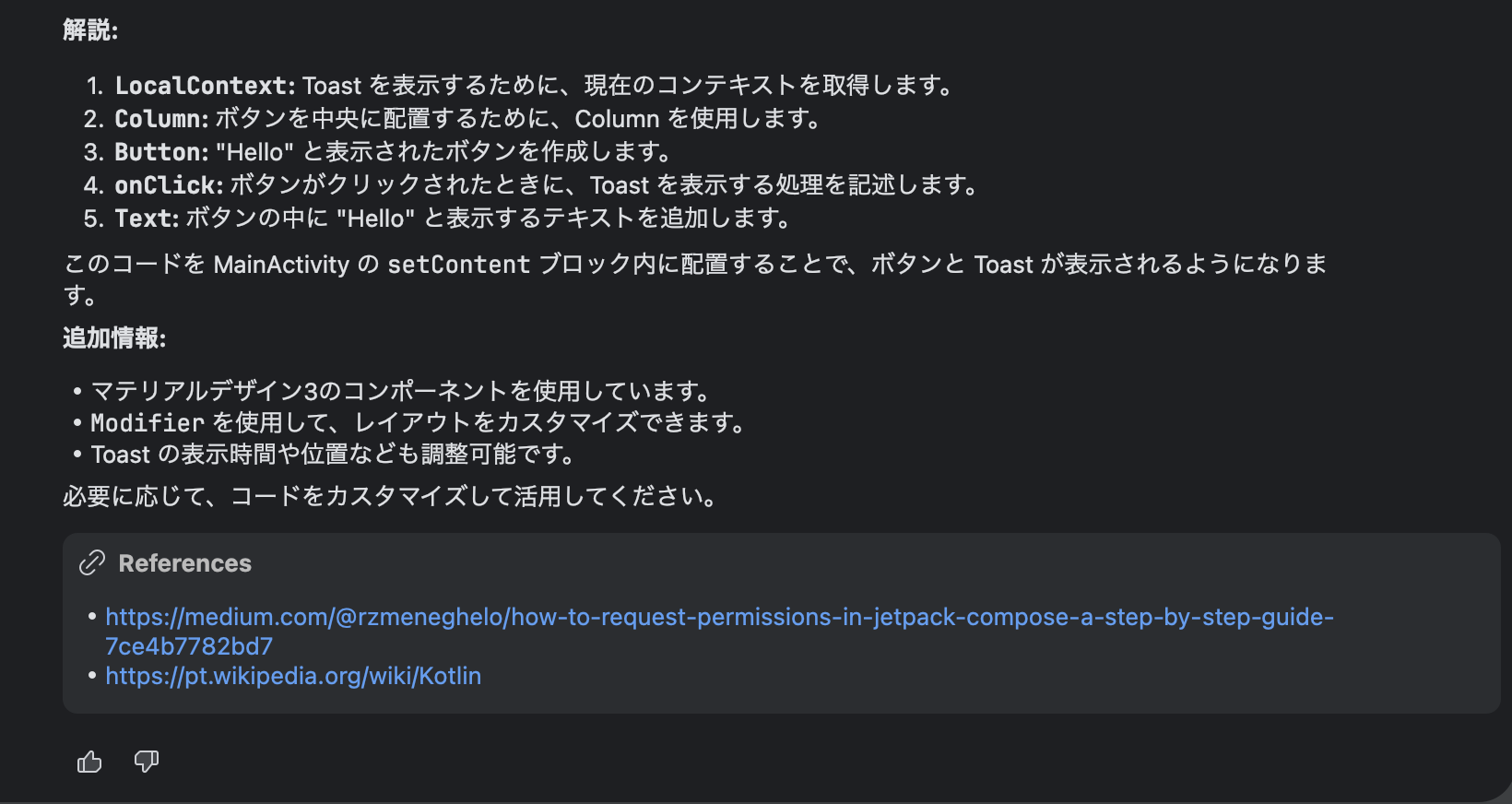The image size is (1512, 804).
Task: Click the bold Text: code term
Action: click(147, 219)
